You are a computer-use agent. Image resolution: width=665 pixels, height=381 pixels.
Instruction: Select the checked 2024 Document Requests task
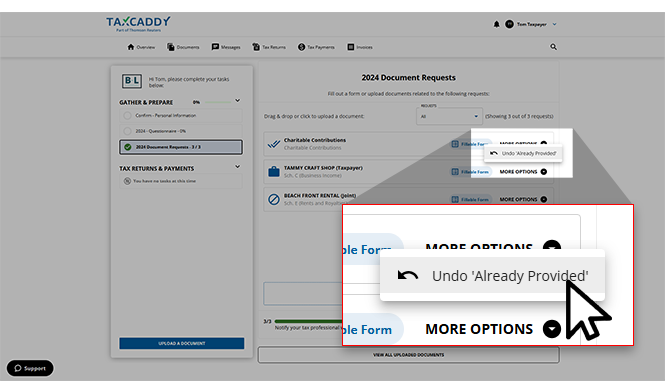(x=181, y=147)
